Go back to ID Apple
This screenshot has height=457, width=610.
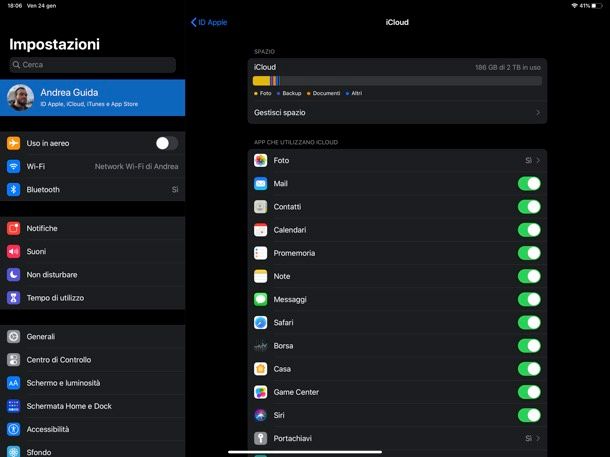(209, 22)
